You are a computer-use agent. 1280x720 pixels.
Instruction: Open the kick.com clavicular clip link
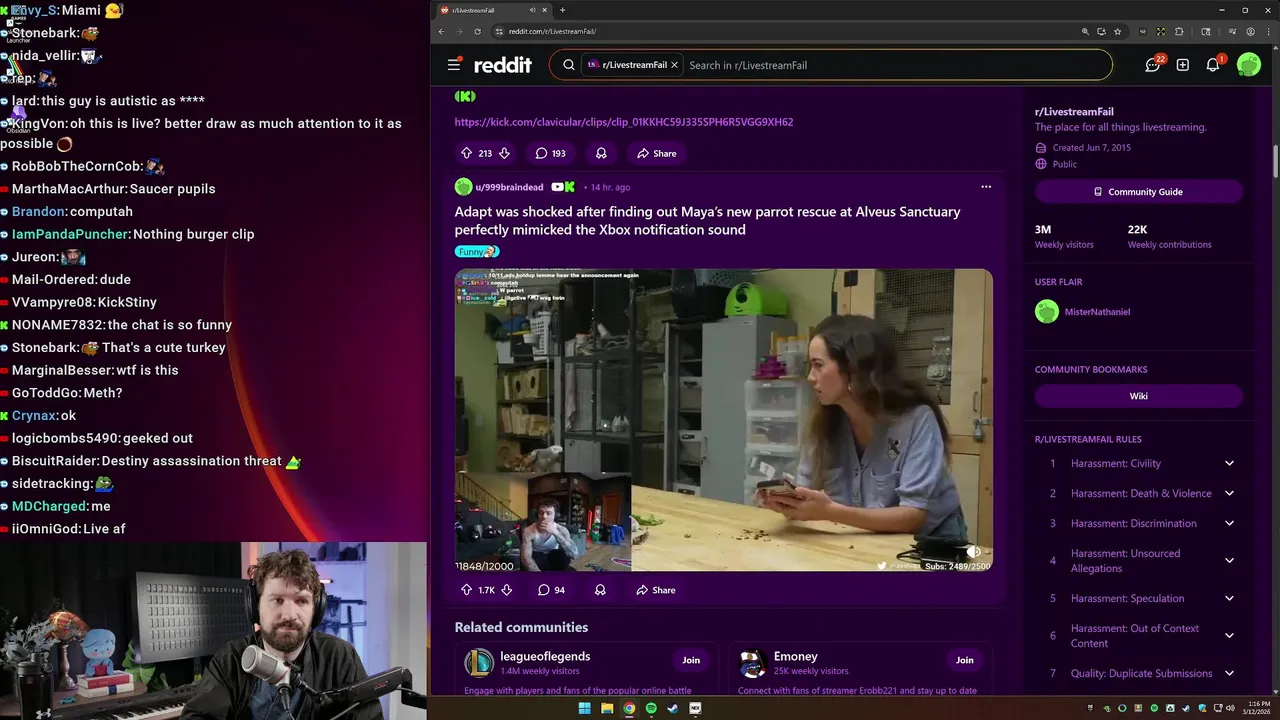(624, 122)
